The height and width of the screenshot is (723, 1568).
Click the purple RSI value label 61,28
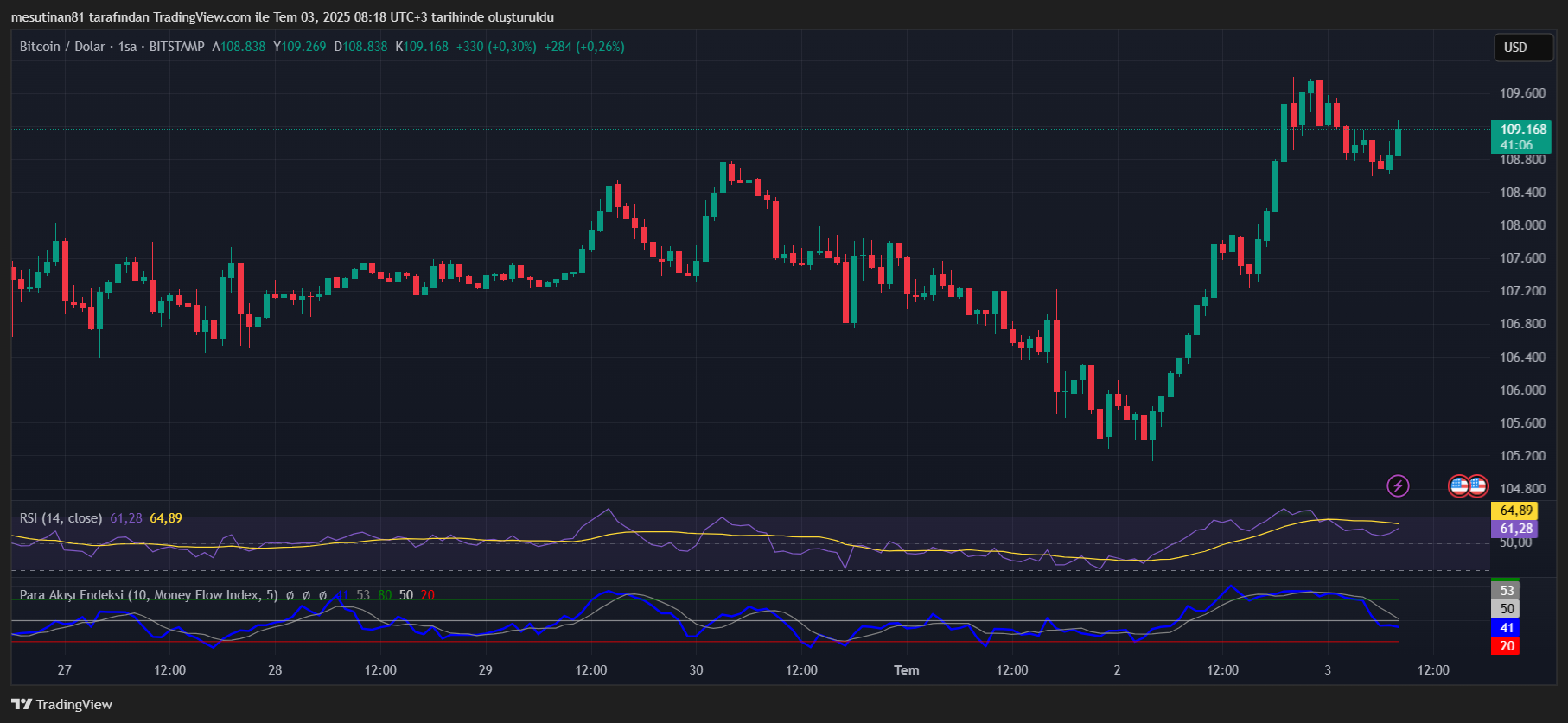(1514, 529)
